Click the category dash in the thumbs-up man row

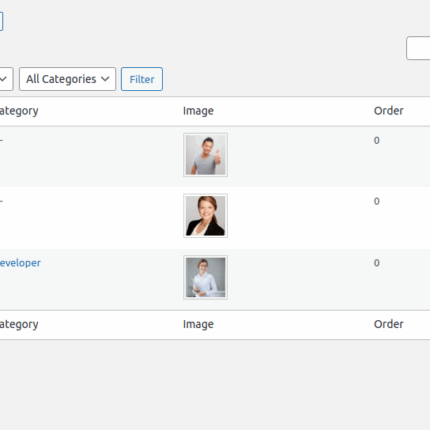coord(1,140)
